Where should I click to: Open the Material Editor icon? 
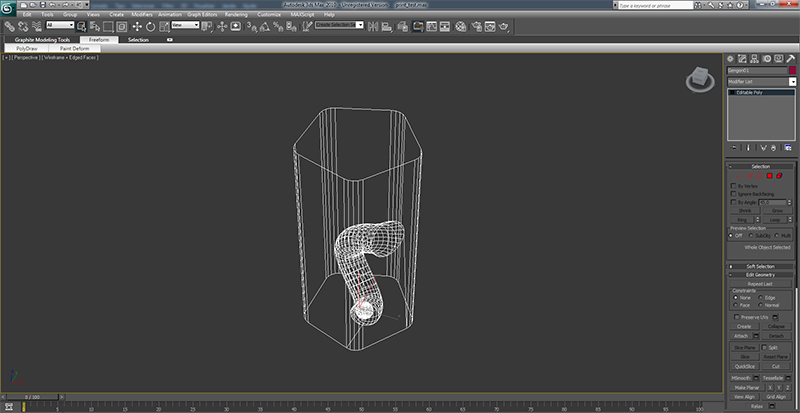click(x=461, y=27)
